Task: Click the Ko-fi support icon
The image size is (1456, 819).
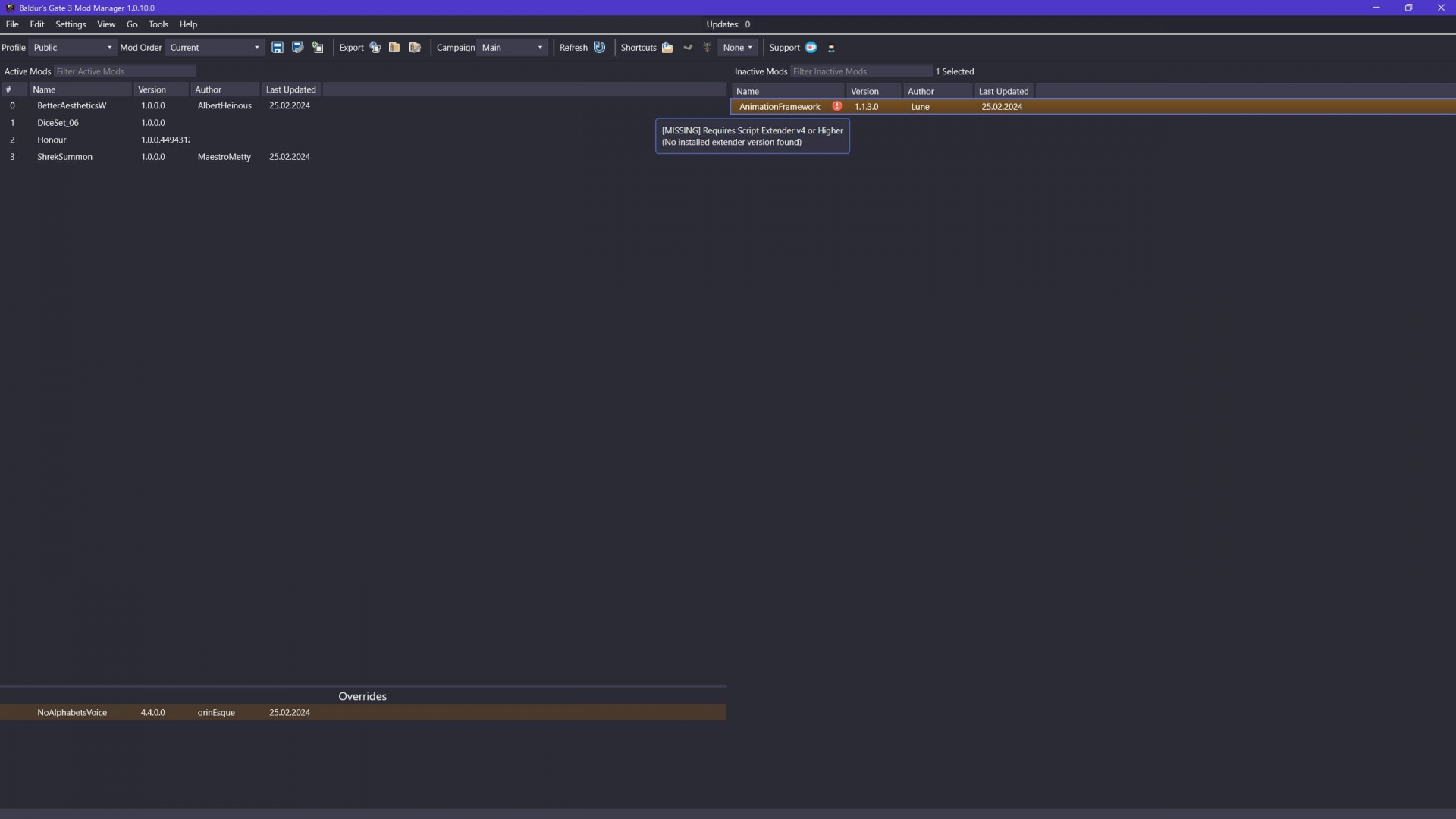Action: pyautogui.click(x=811, y=47)
